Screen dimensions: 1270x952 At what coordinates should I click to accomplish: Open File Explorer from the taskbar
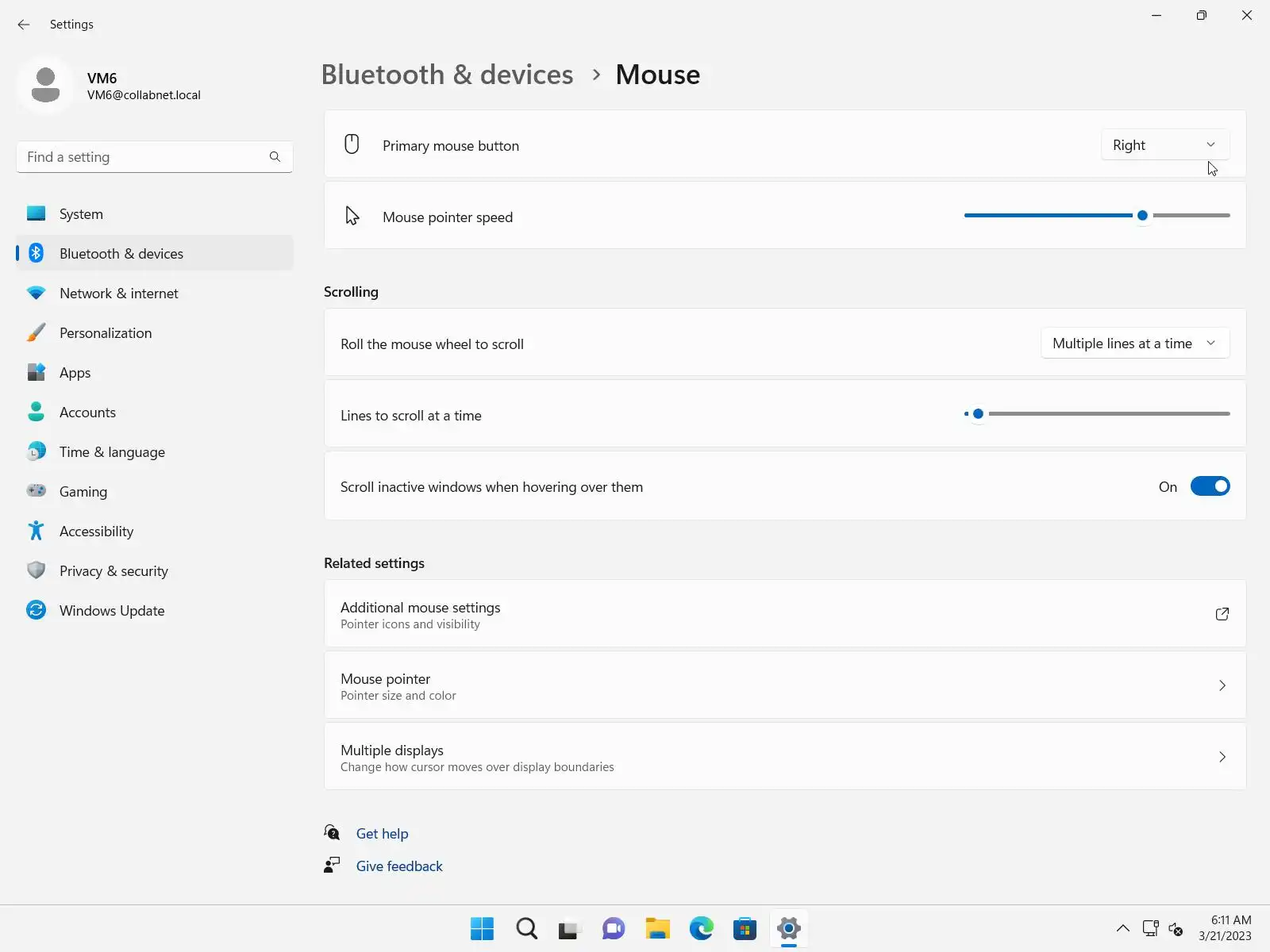click(x=657, y=928)
